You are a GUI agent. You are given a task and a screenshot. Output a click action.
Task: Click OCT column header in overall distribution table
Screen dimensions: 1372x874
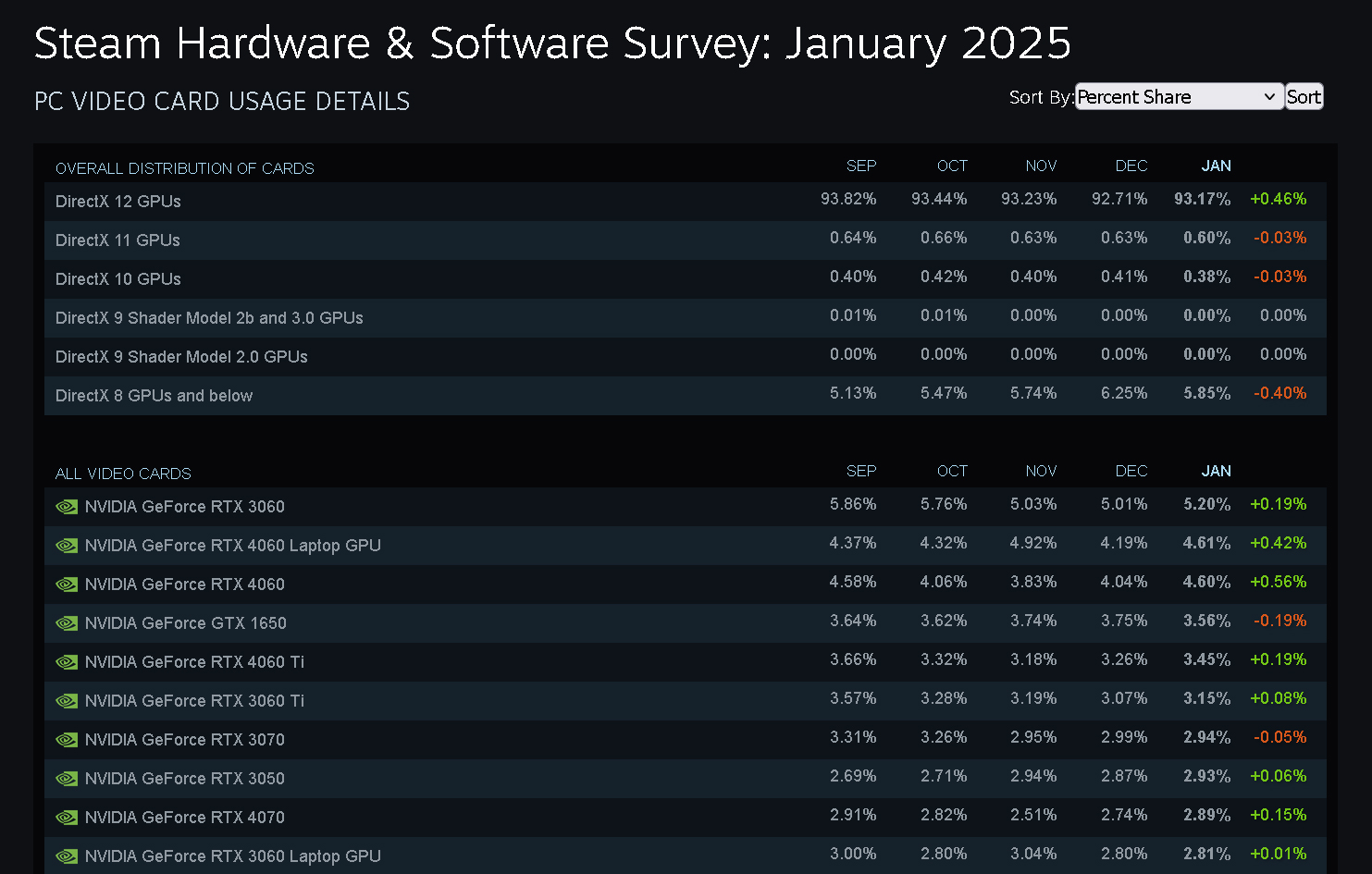tap(952, 166)
